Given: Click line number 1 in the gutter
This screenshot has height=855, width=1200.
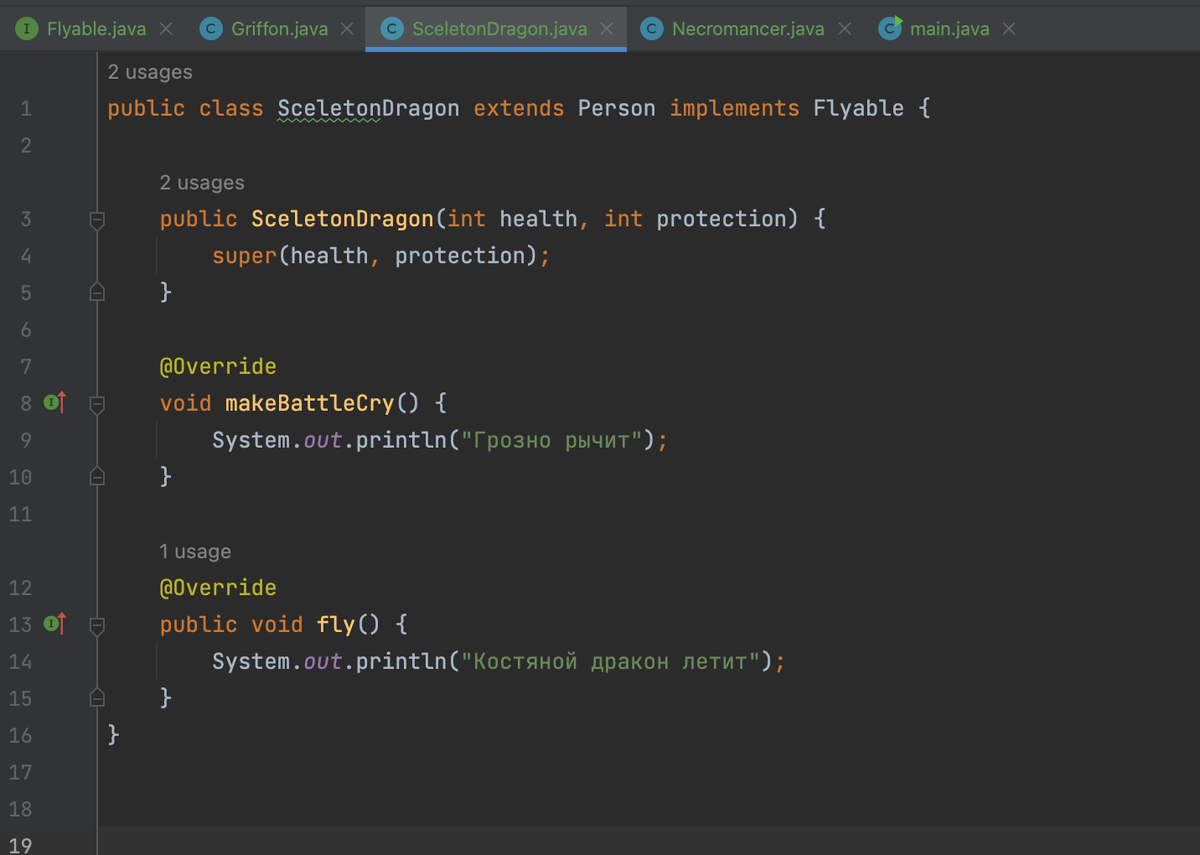Looking at the screenshot, I should coord(26,109).
